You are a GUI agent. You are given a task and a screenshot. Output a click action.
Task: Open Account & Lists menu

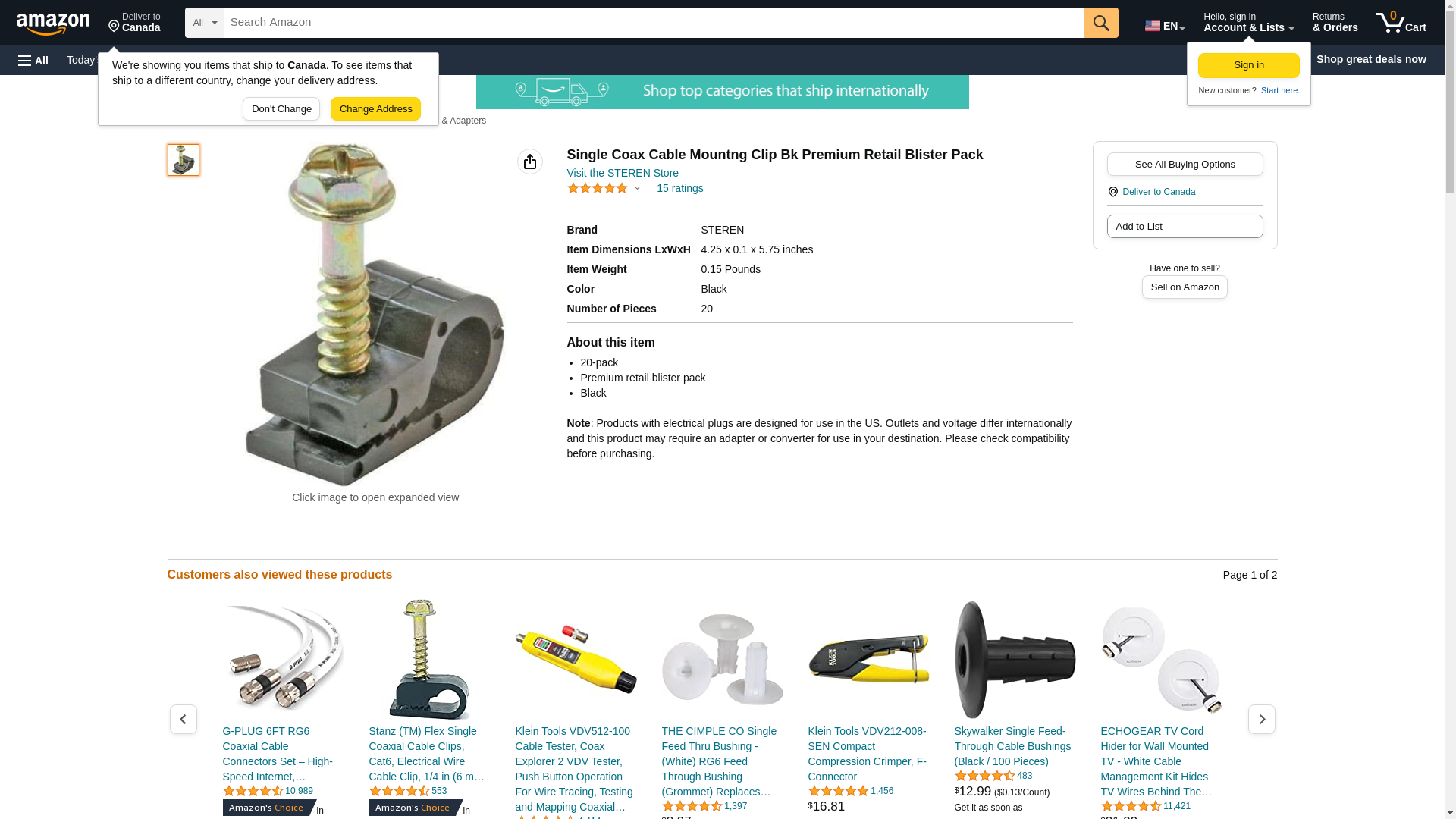(1248, 23)
